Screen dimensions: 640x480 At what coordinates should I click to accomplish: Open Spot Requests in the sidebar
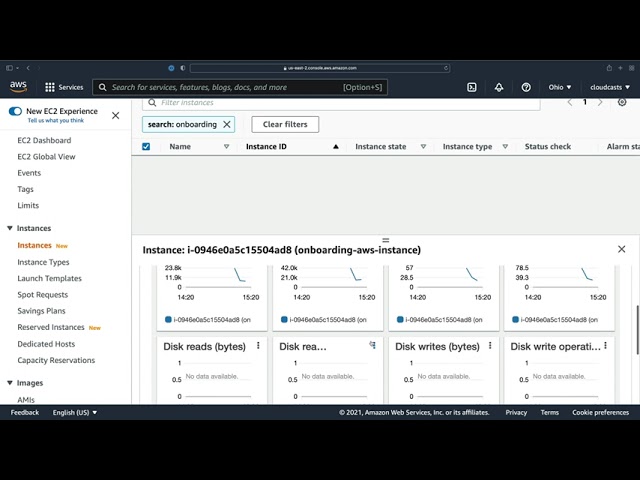pyautogui.click(x=42, y=295)
